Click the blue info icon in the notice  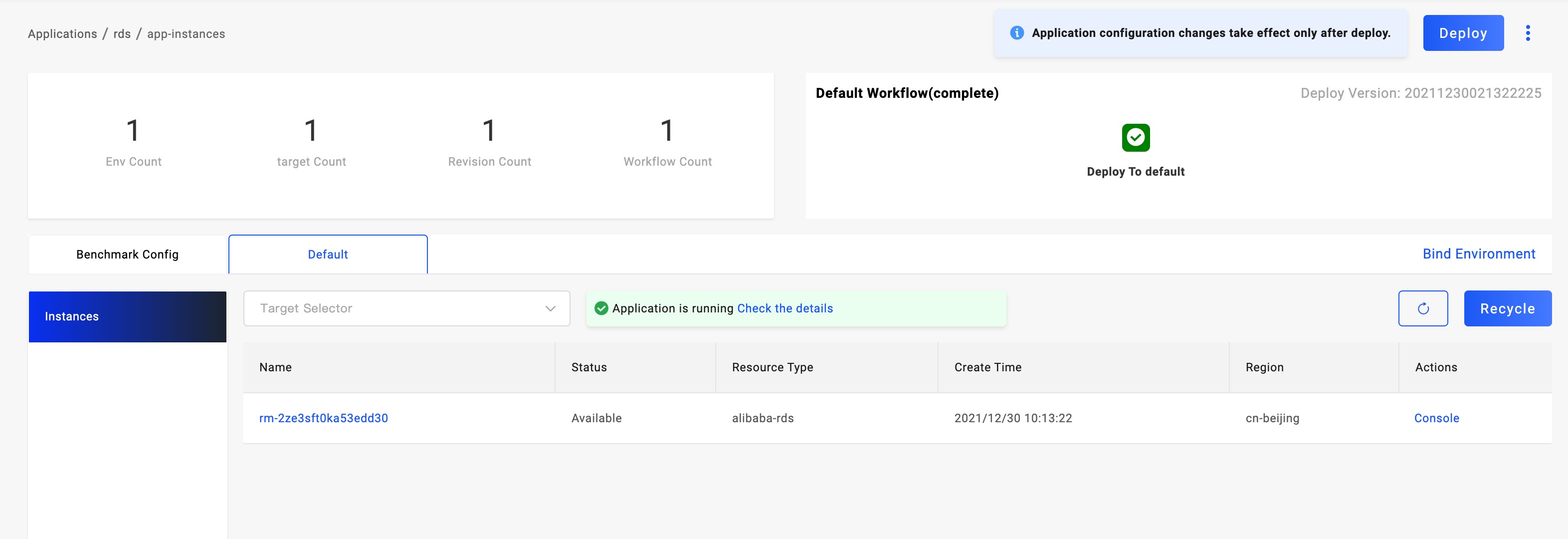click(1016, 33)
